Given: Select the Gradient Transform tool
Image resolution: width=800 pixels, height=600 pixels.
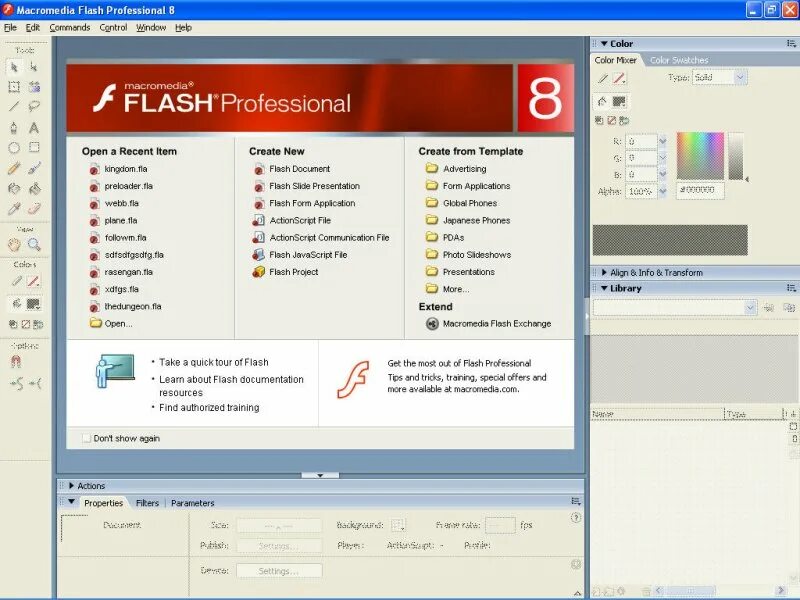Looking at the screenshot, I should pos(34,87).
